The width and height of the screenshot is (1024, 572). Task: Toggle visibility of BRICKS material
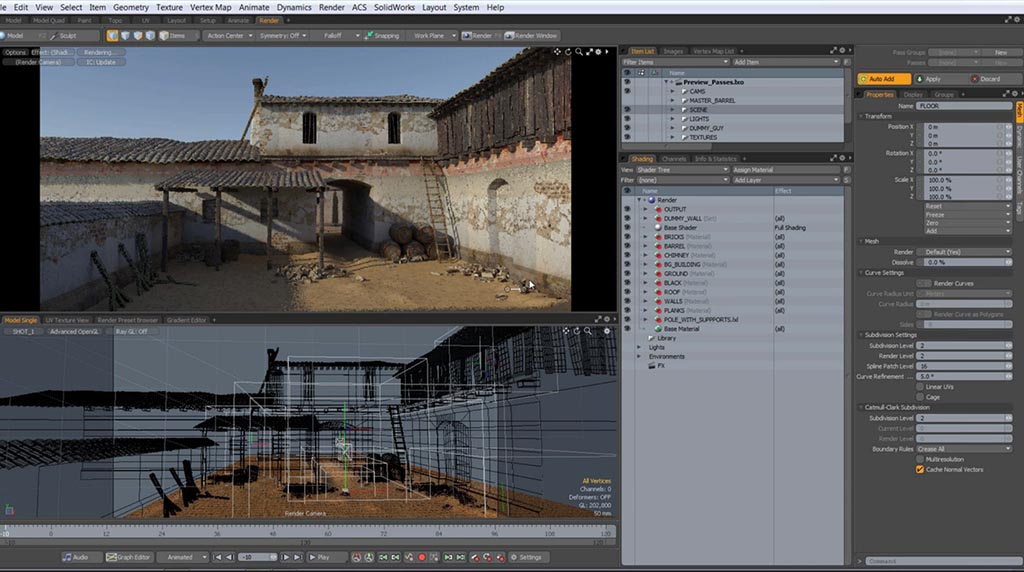[627, 237]
